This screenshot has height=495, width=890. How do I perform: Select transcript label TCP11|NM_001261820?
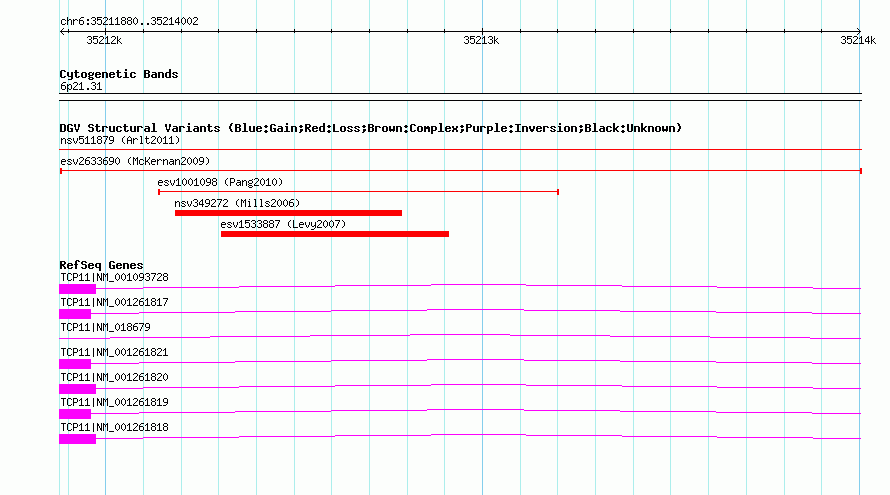point(114,377)
